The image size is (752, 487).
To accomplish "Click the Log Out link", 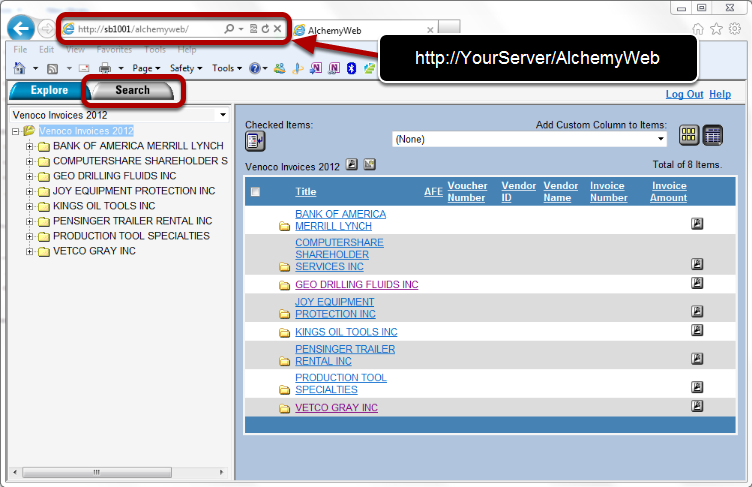I will pos(684,94).
